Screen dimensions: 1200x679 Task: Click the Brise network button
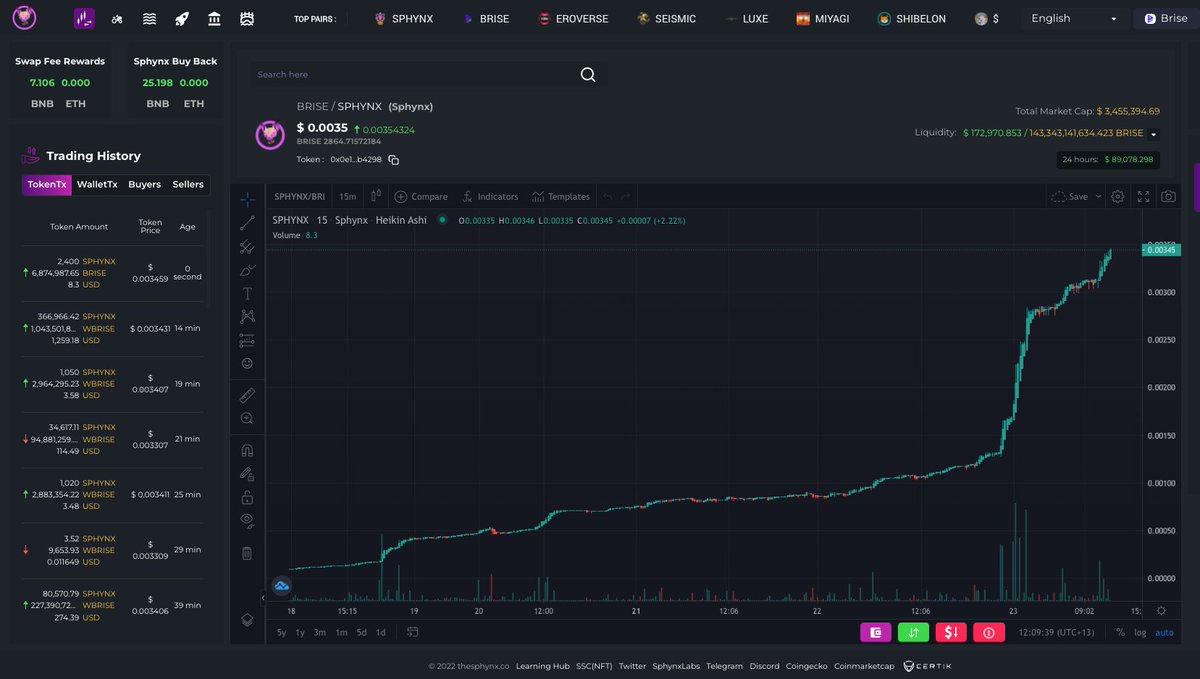coord(1166,18)
